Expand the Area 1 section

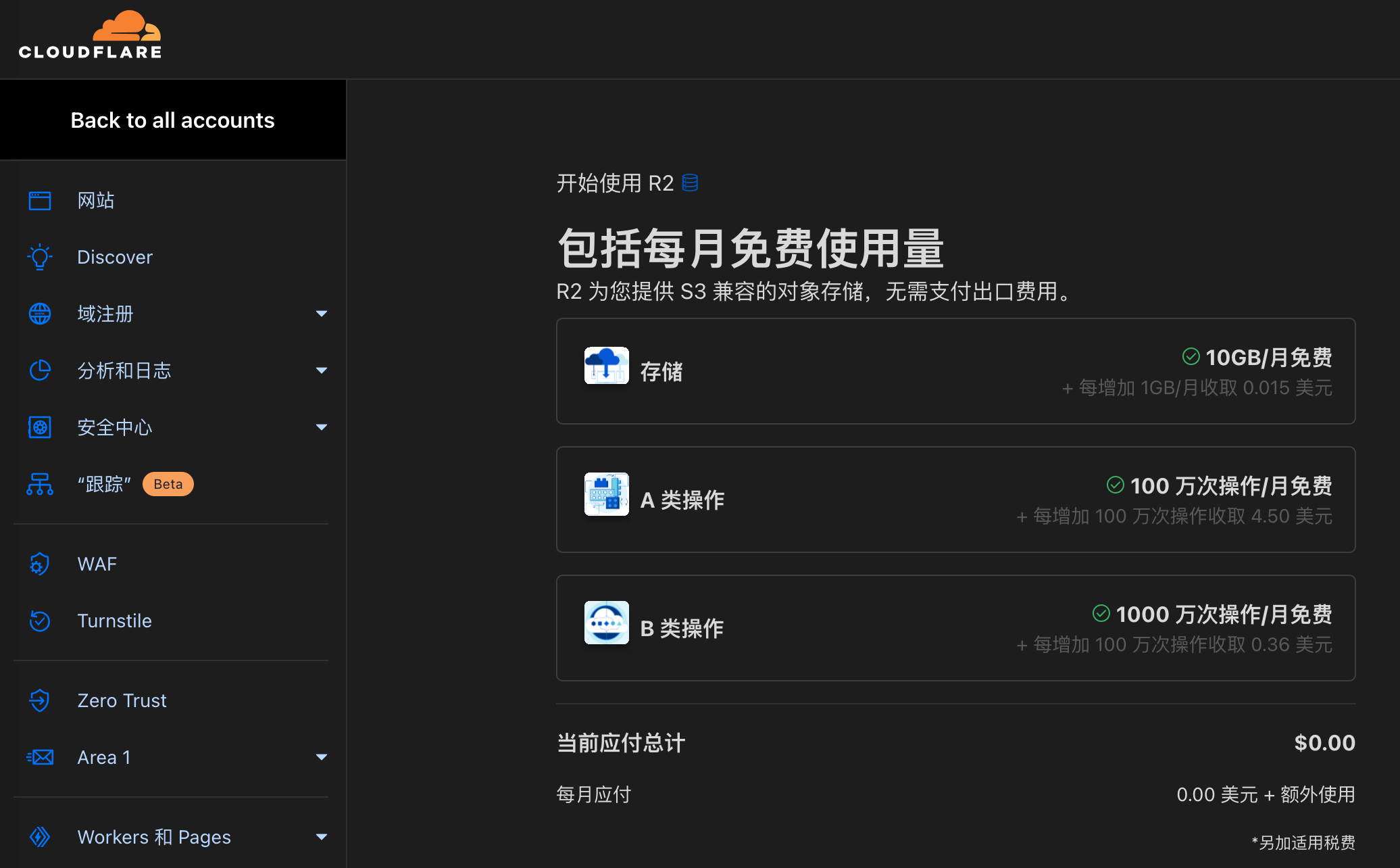pyautogui.click(x=322, y=757)
